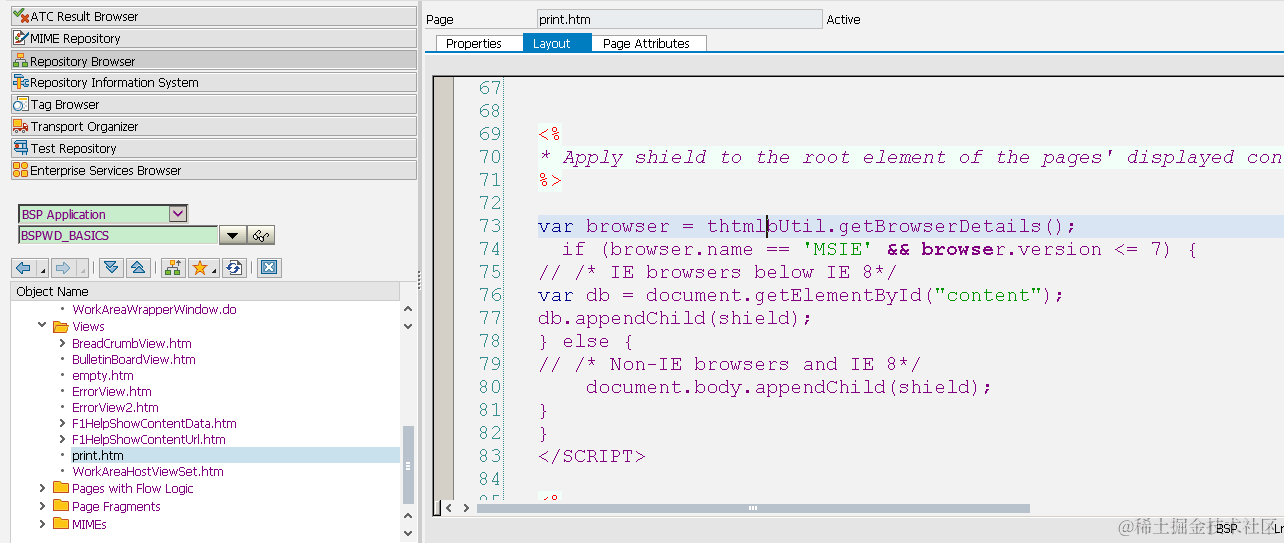Click the Enterprise Services Browser icon
The height and width of the screenshot is (543, 1284).
21,170
